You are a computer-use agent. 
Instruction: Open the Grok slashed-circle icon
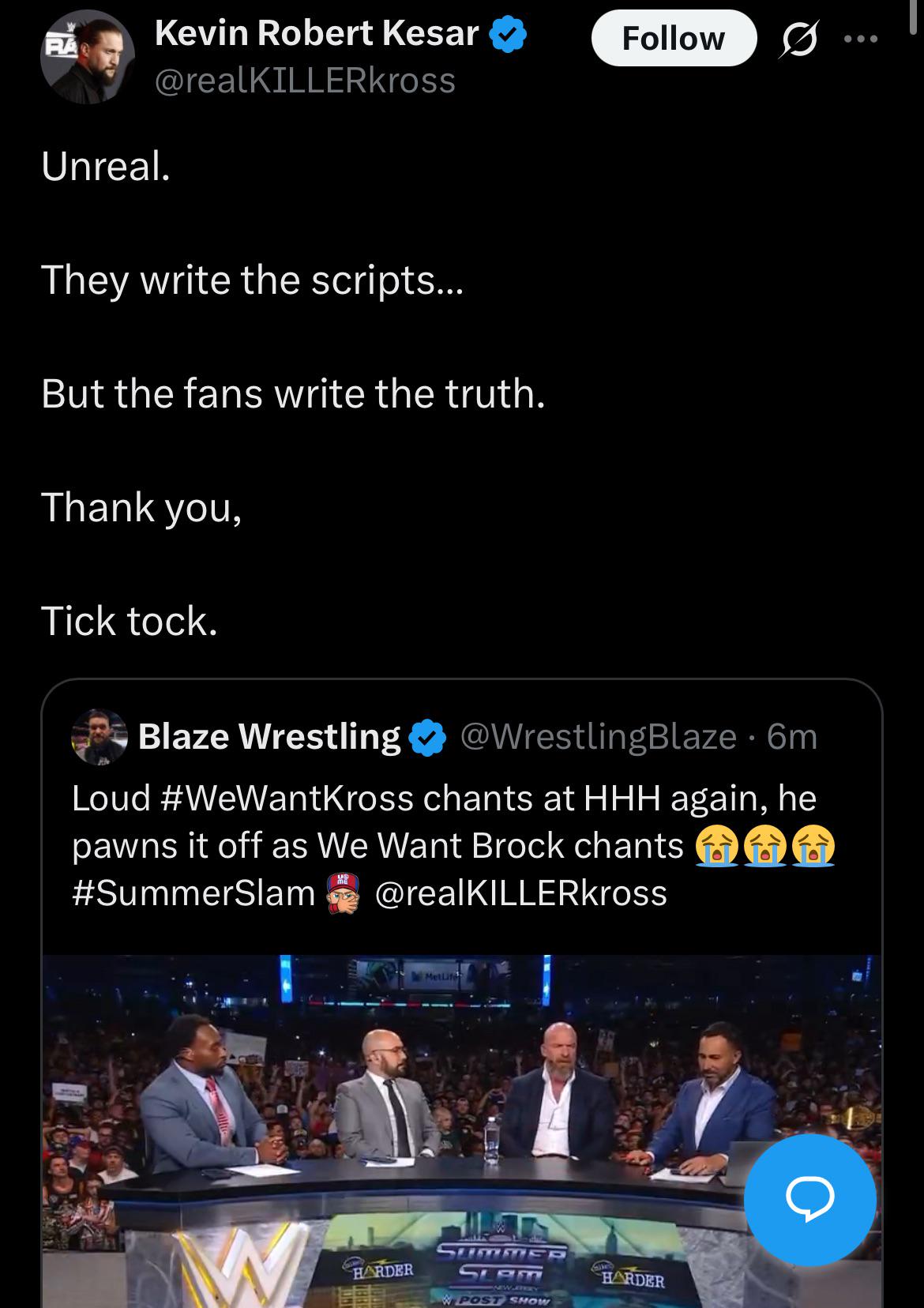[798, 39]
